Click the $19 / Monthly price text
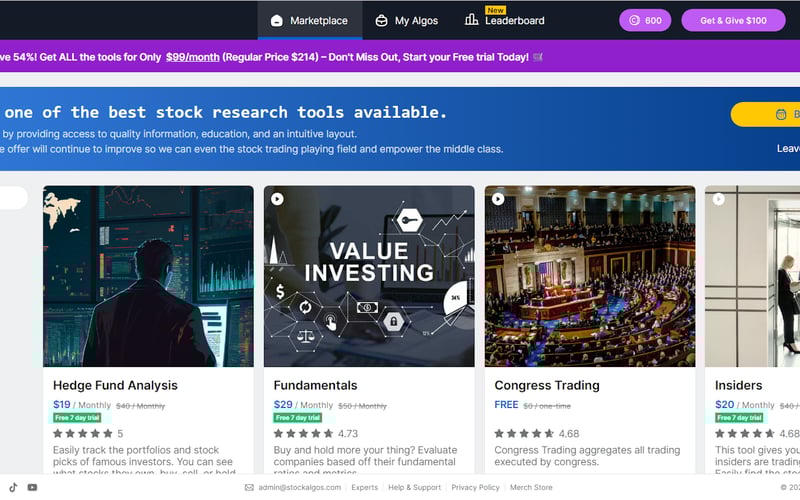The image size is (800, 500). click(82, 405)
